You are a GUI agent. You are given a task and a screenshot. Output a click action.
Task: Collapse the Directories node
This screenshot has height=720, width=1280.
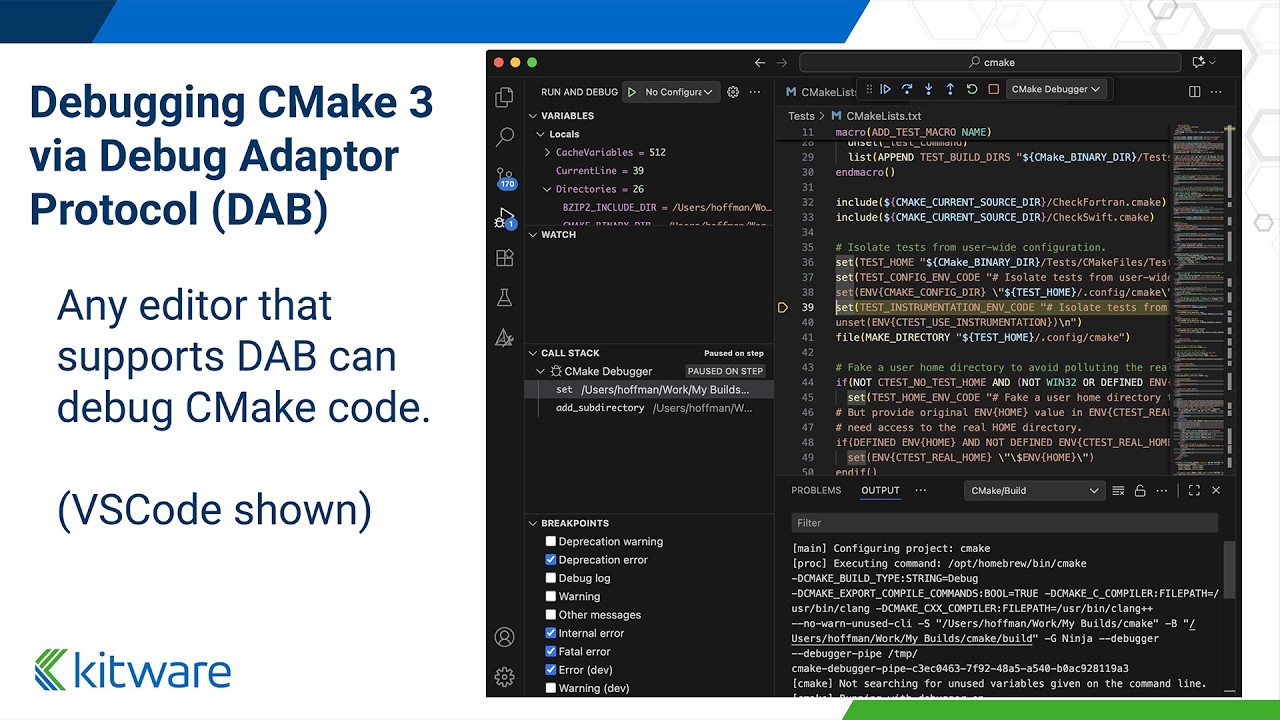coord(547,189)
